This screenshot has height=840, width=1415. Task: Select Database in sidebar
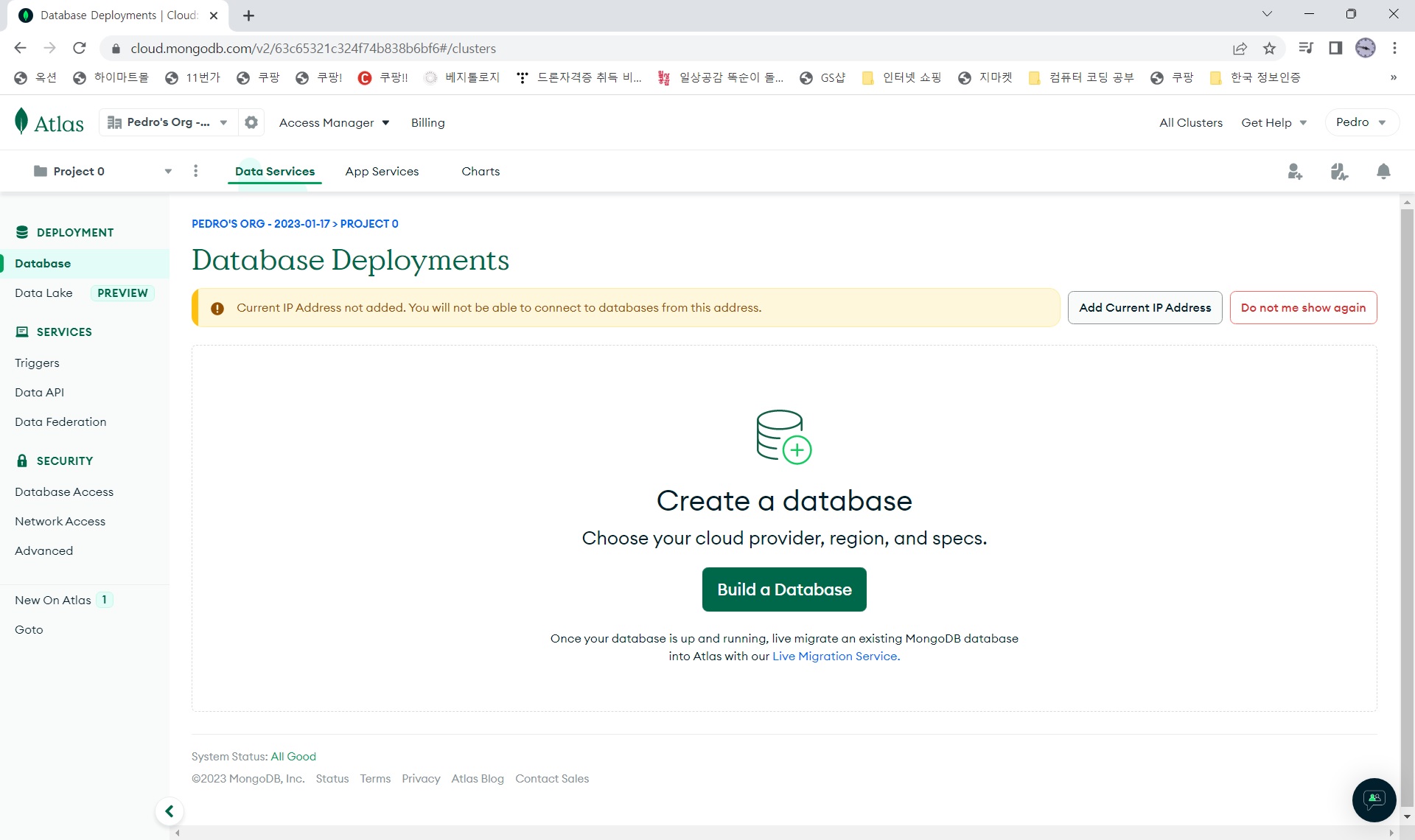(85, 263)
